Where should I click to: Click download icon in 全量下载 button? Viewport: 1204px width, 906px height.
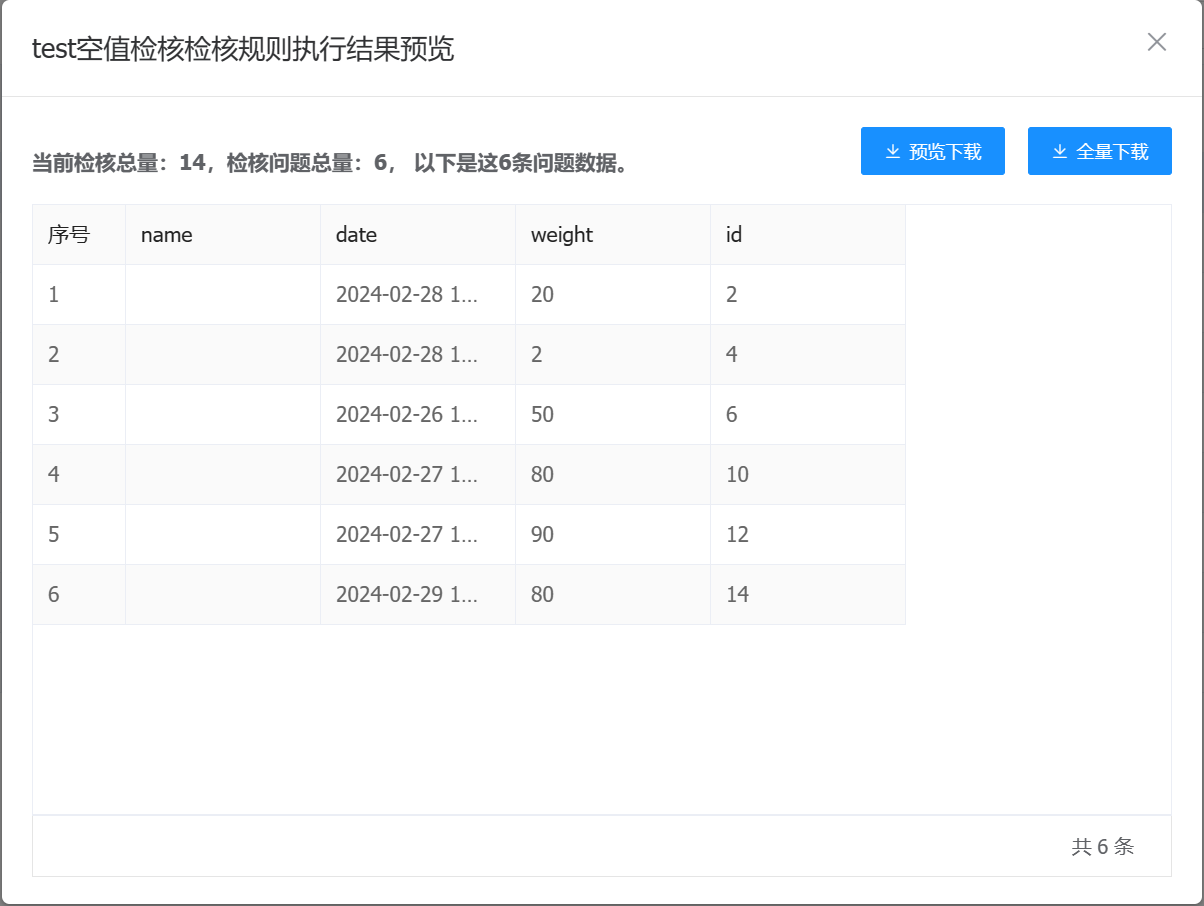[x=1060, y=152]
